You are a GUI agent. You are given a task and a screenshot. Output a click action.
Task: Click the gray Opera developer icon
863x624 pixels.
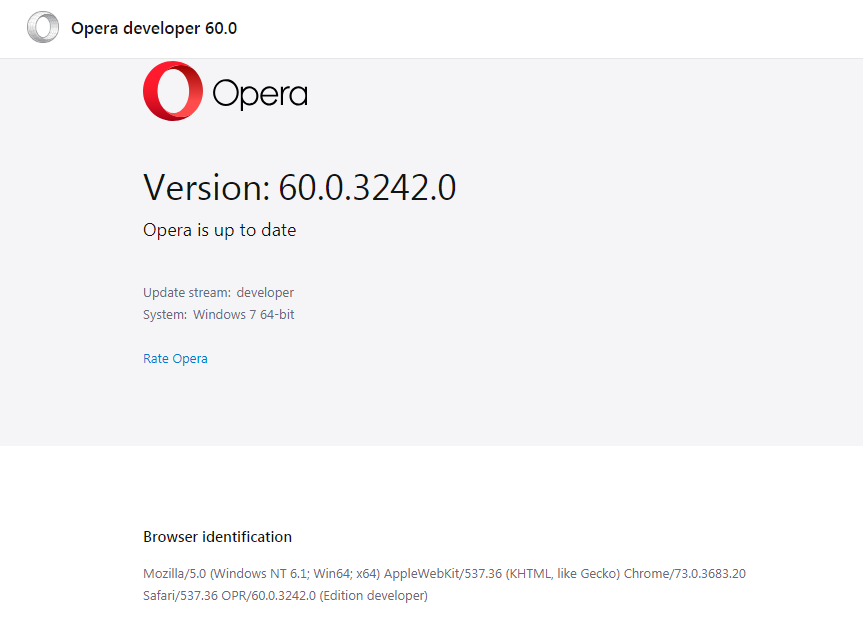point(43,27)
